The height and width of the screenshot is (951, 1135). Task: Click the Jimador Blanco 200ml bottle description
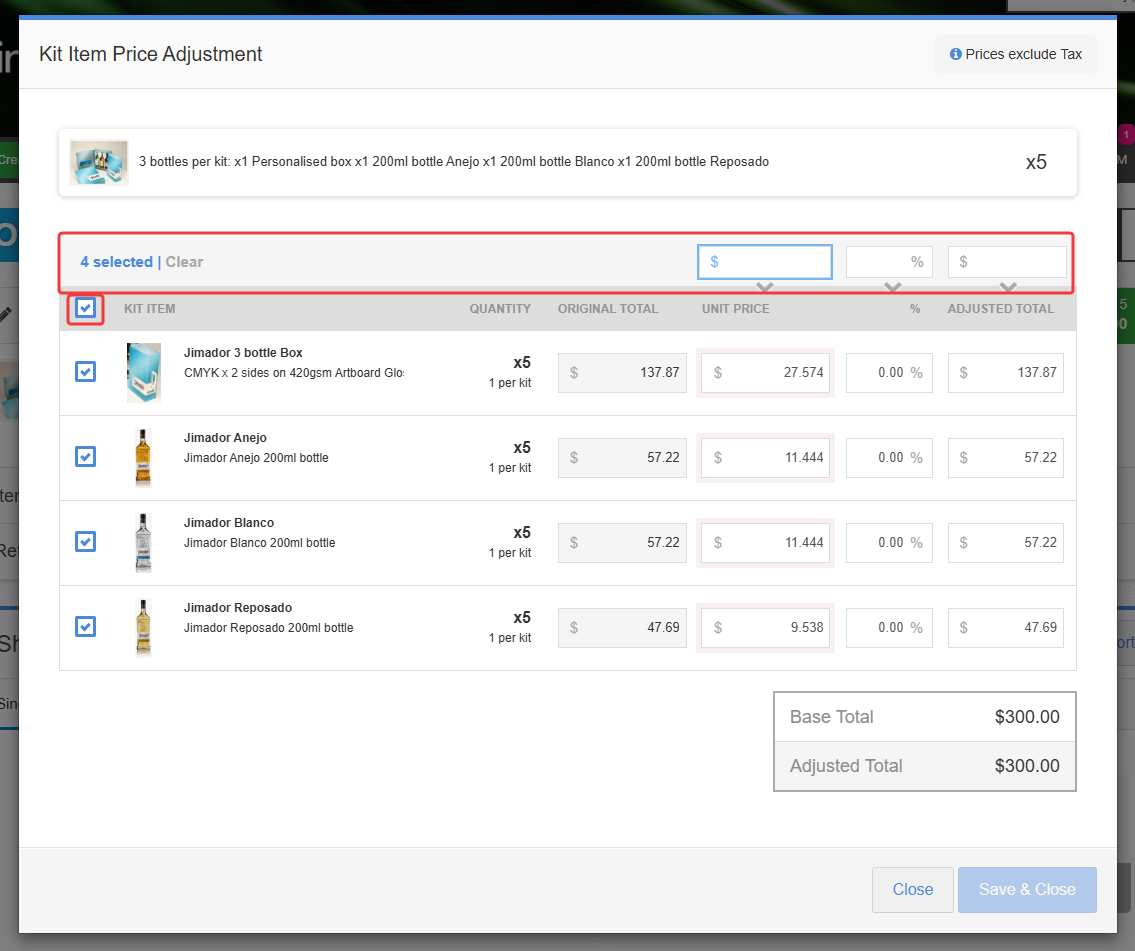260,543
